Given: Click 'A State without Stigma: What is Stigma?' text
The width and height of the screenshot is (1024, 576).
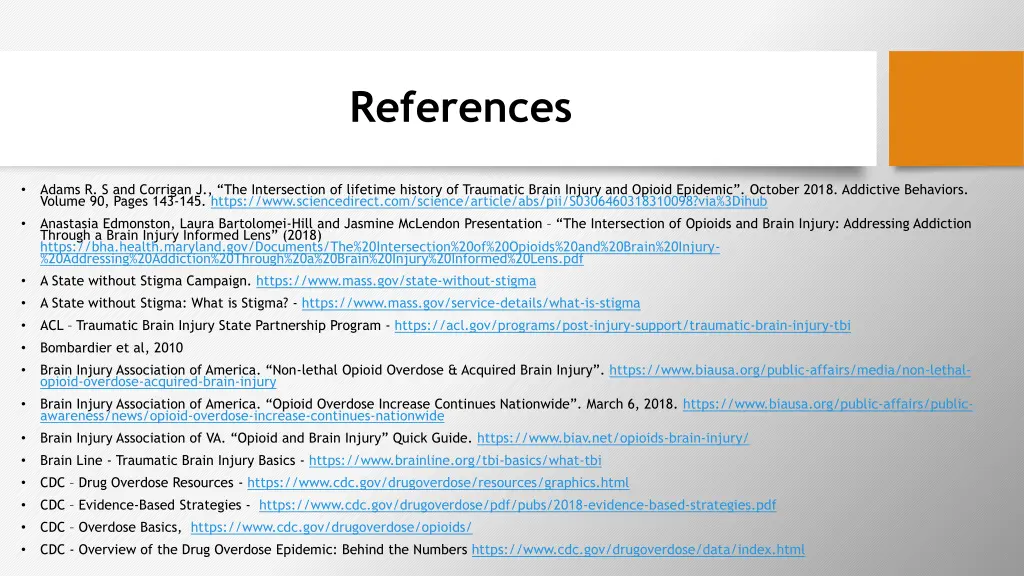Looking at the screenshot, I should click(164, 303).
